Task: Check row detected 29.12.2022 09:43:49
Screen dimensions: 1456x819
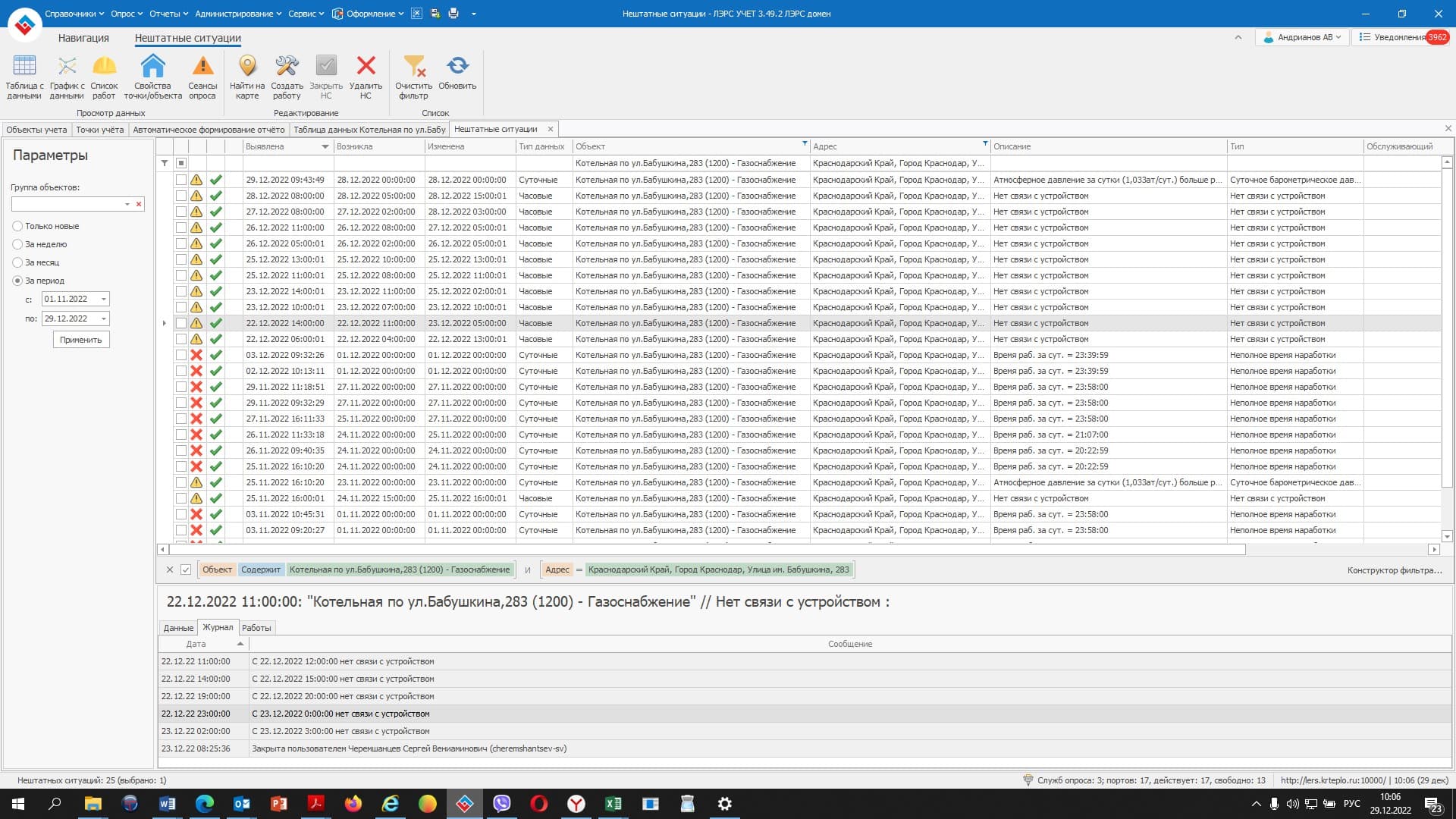Action: coord(180,180)
